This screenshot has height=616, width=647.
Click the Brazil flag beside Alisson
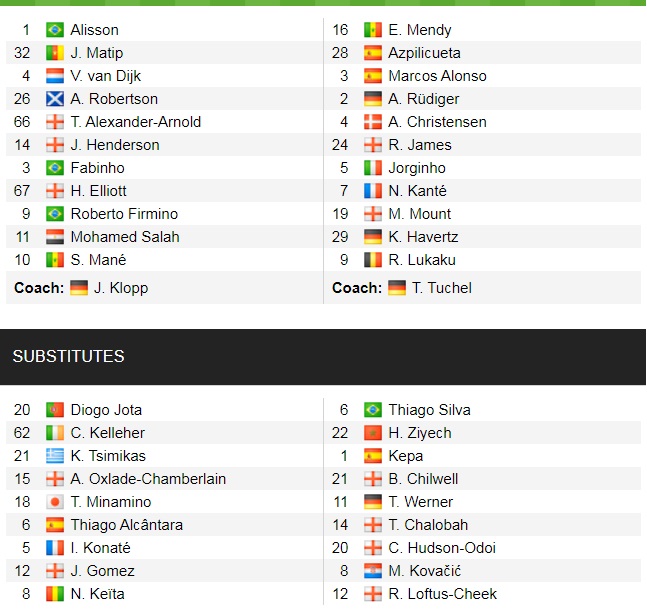[x=55, y=30]
